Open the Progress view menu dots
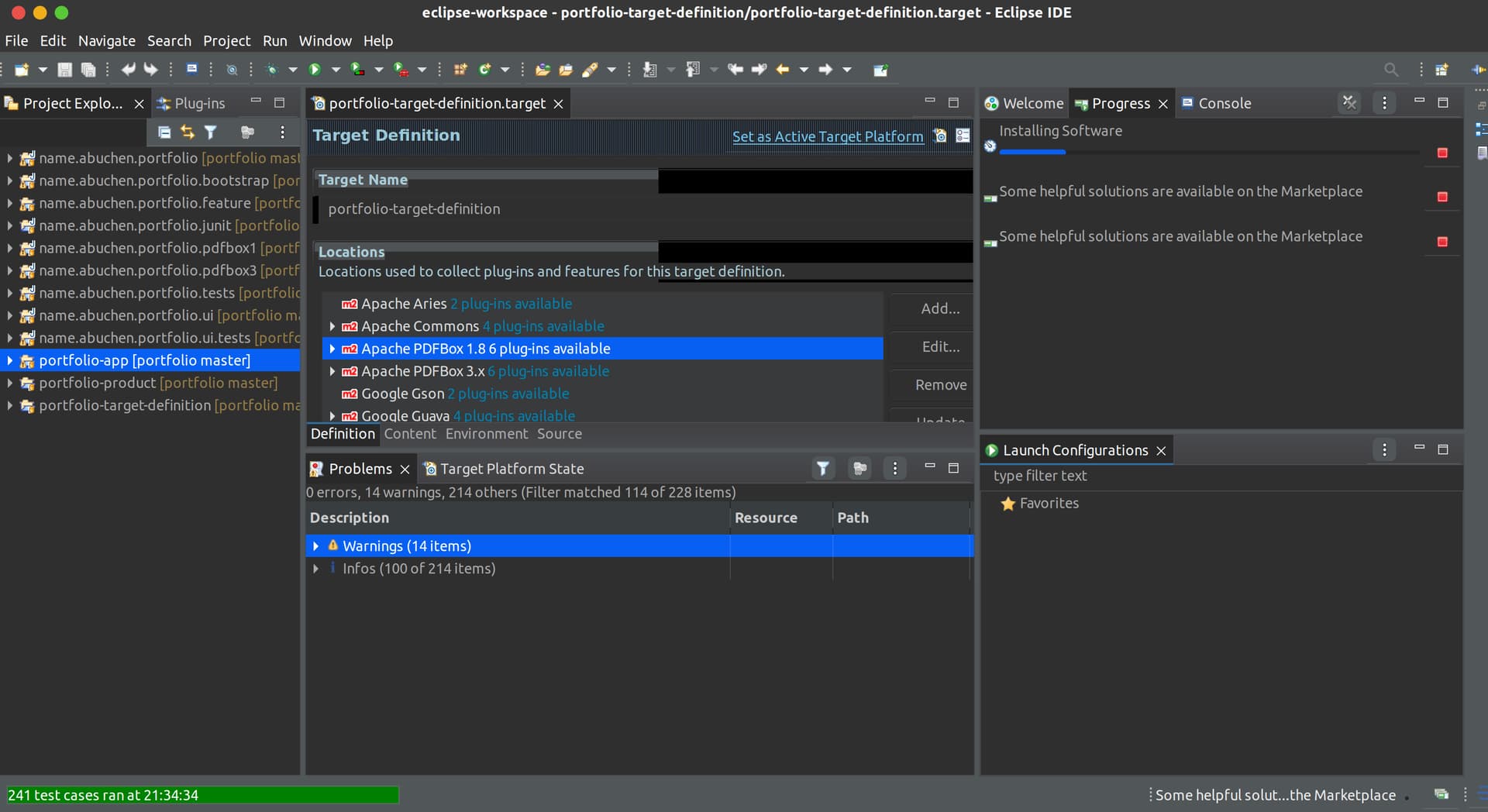Screen dimensions: 1488x812 point(1384,103)
